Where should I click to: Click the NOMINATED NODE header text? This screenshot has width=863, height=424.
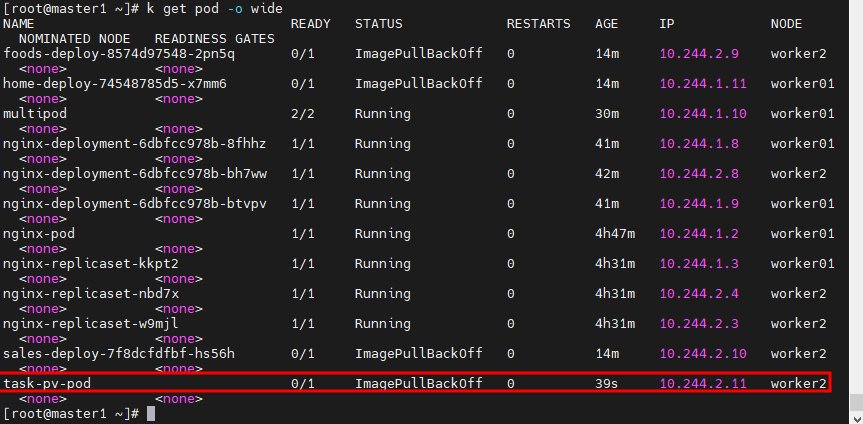[x=74, y=39]
